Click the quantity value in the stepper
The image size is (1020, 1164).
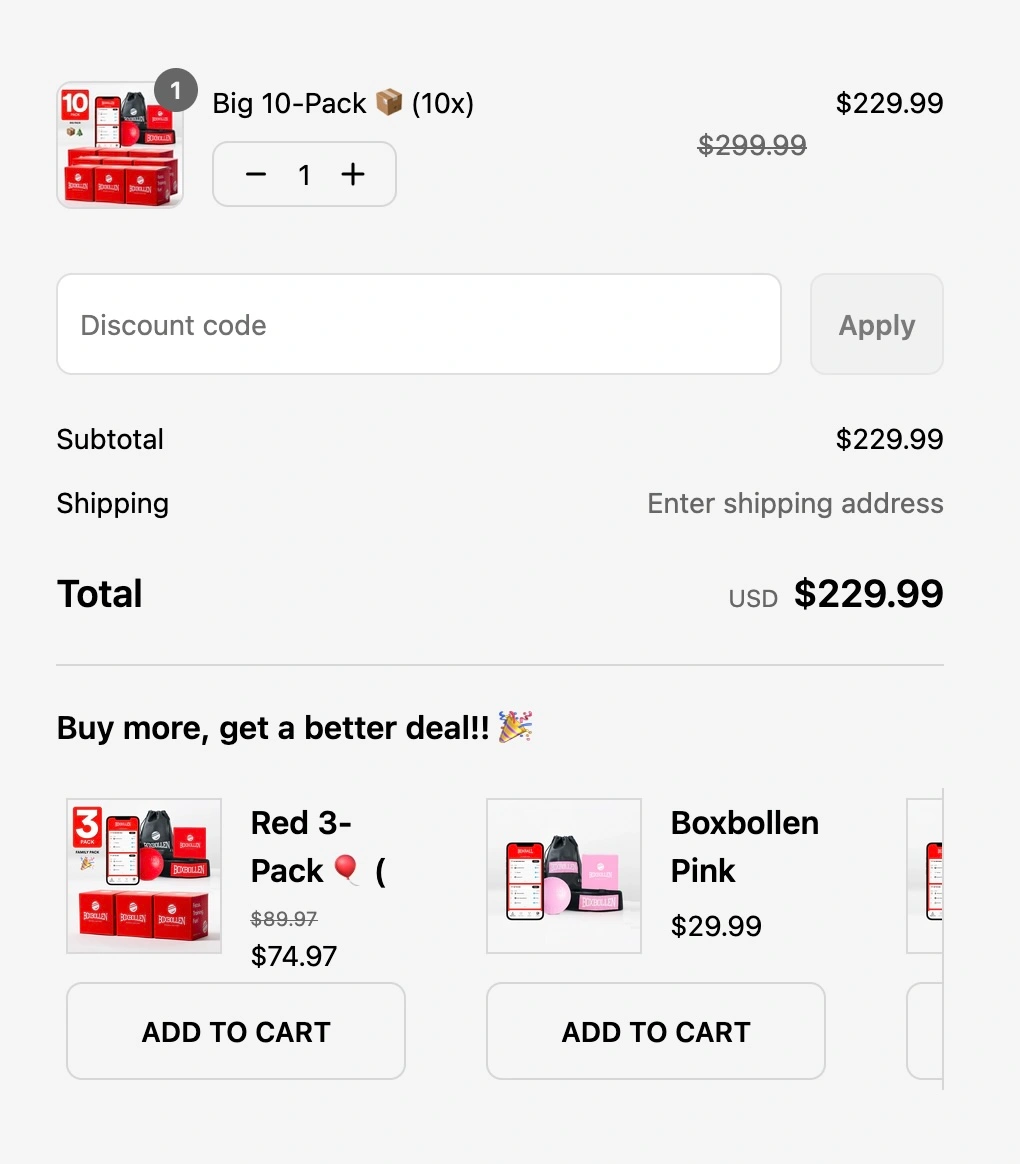click(x=304, y=176)
